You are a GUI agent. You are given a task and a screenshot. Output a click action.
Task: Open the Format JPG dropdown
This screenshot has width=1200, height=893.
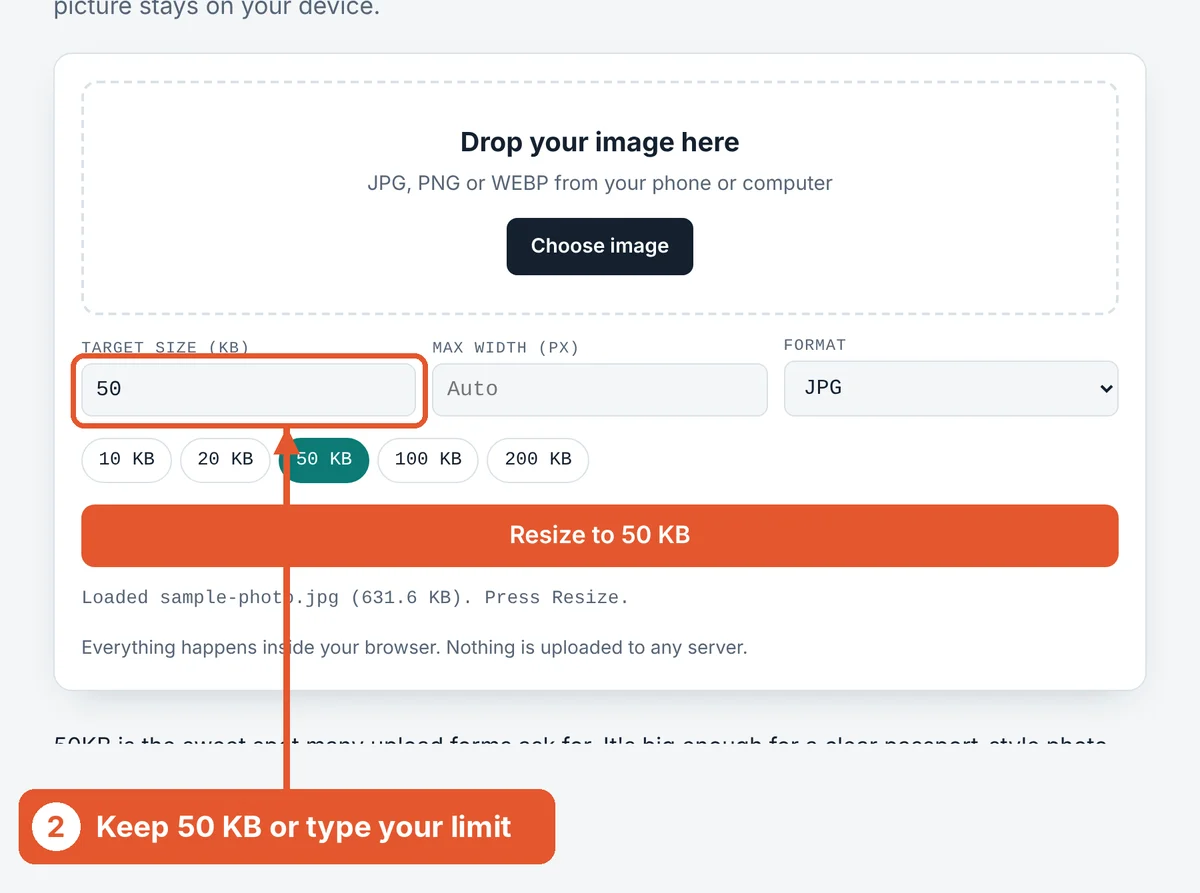[x=951, y=388]
